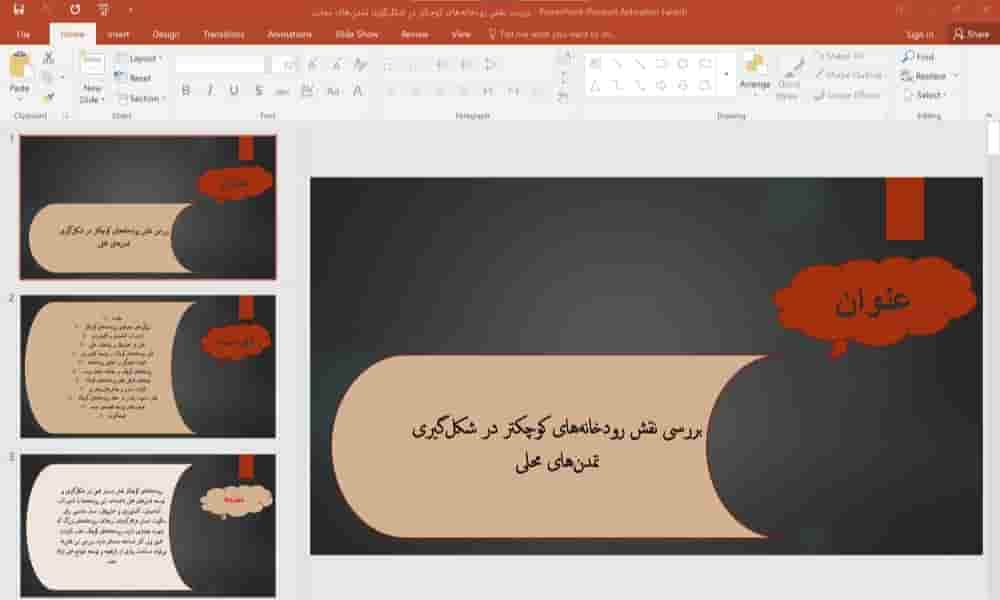
Task: Open the Select dropdown in Editing
Action: point(926,95)
